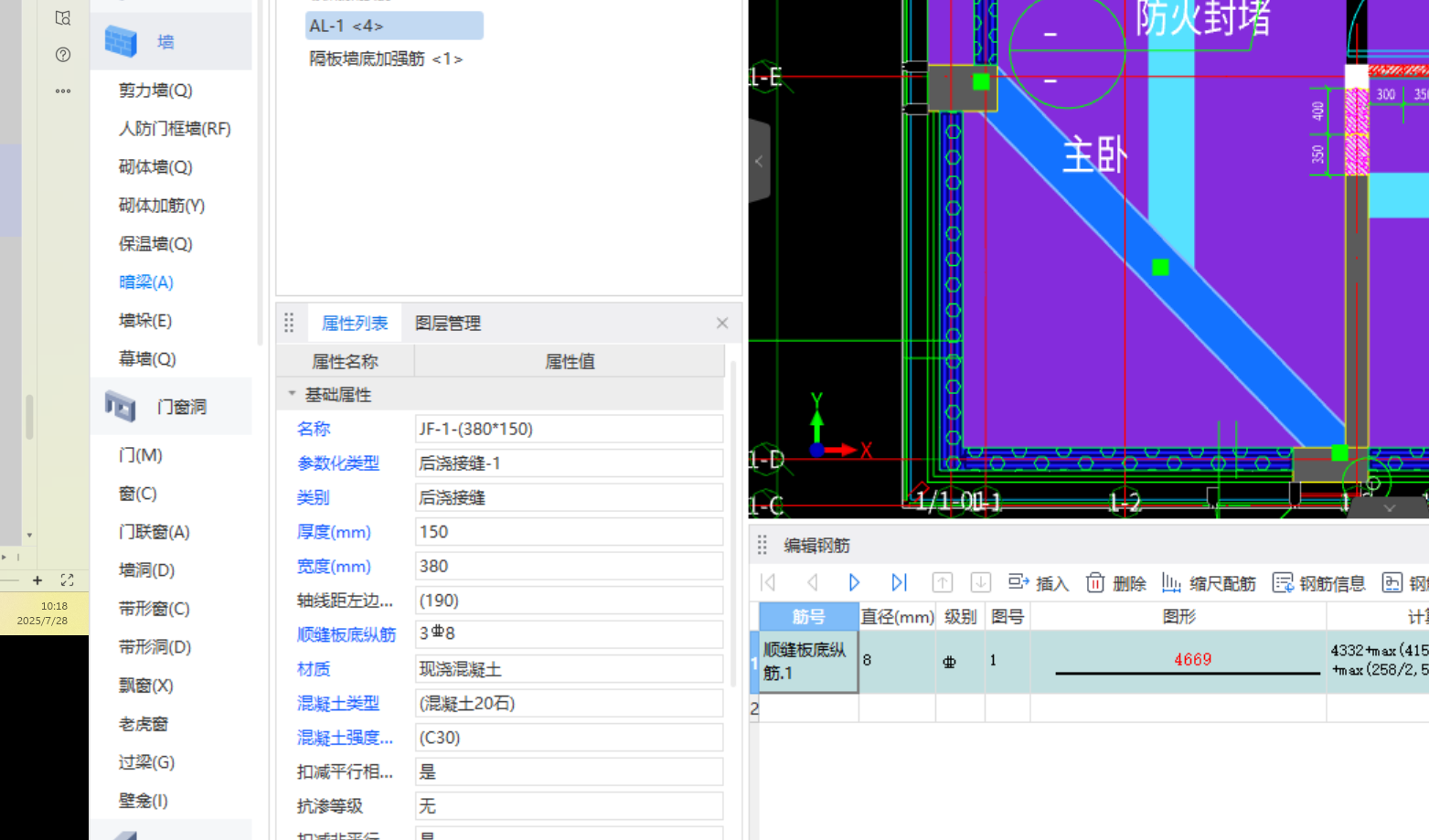Screen dimensions: 1429x840
Task: Select 壁龛(I) component type
Action: click(x=144, y=801)
